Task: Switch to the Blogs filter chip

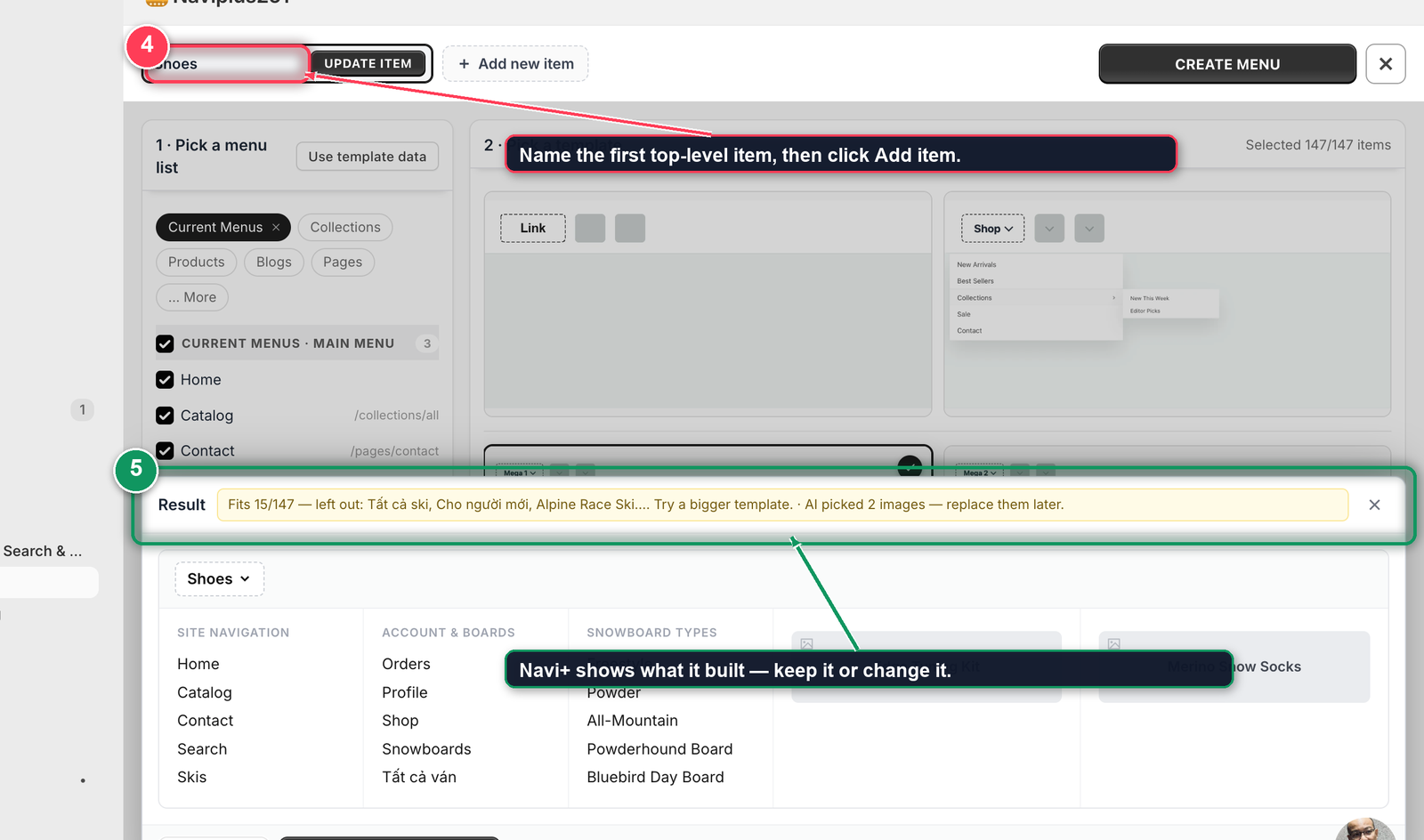Action: click(x=274, y=262)
